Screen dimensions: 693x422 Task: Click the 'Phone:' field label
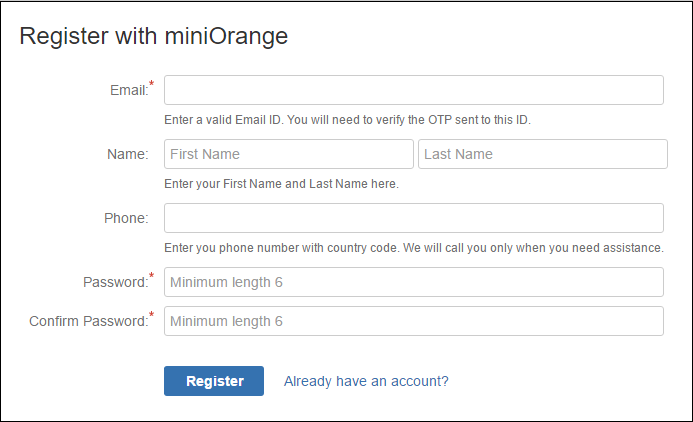pyautogui.click(x=126, y=218)
